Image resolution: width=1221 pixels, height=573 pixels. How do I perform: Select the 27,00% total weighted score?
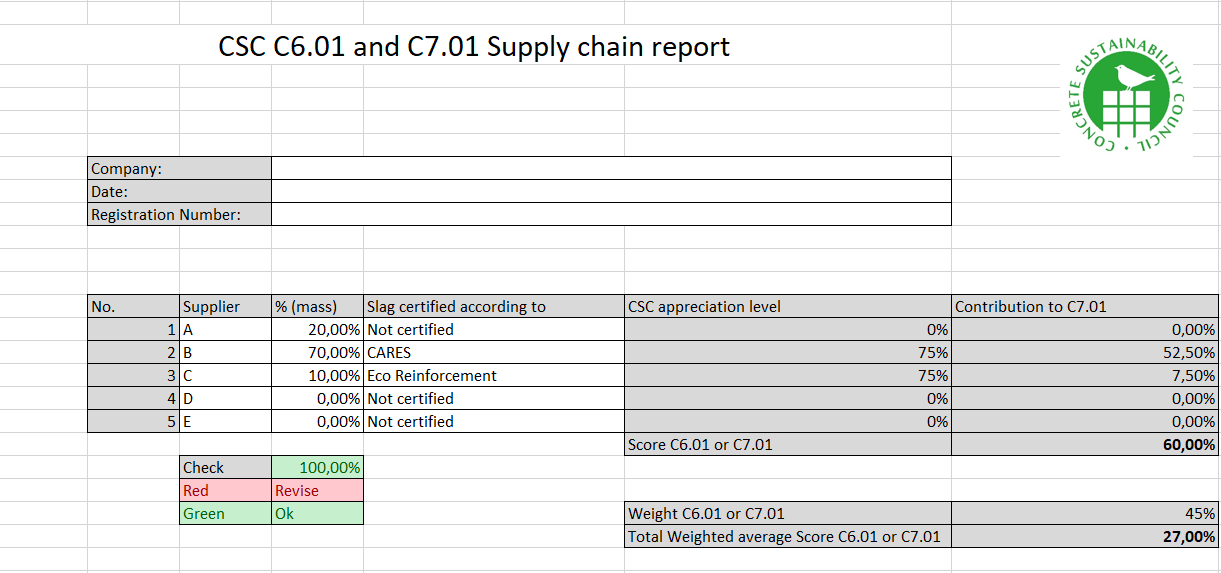coord(1084,537)
